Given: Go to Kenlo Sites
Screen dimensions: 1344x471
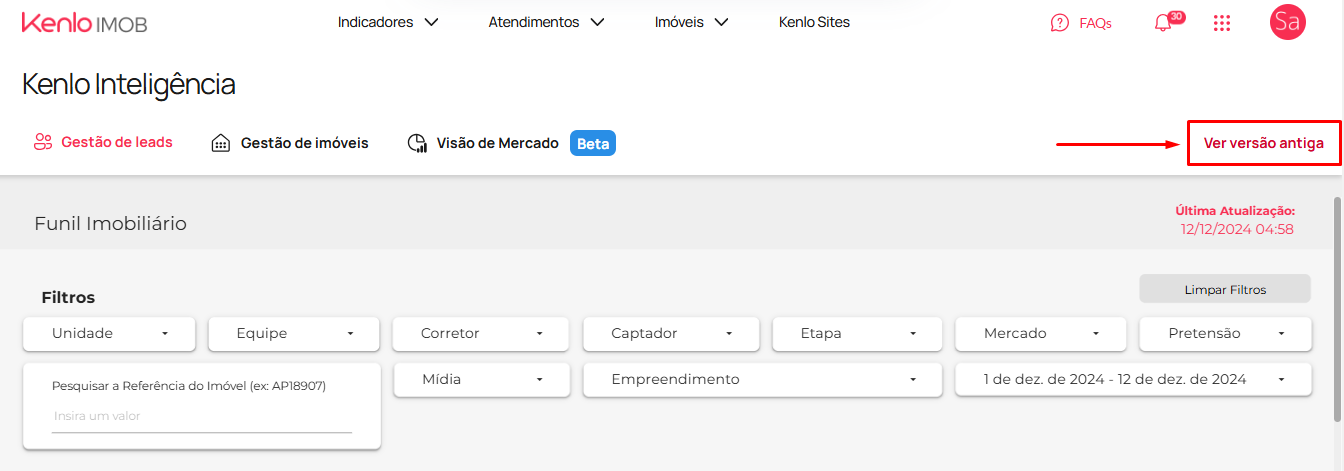Looking at the screenshot, I should 814,22.
